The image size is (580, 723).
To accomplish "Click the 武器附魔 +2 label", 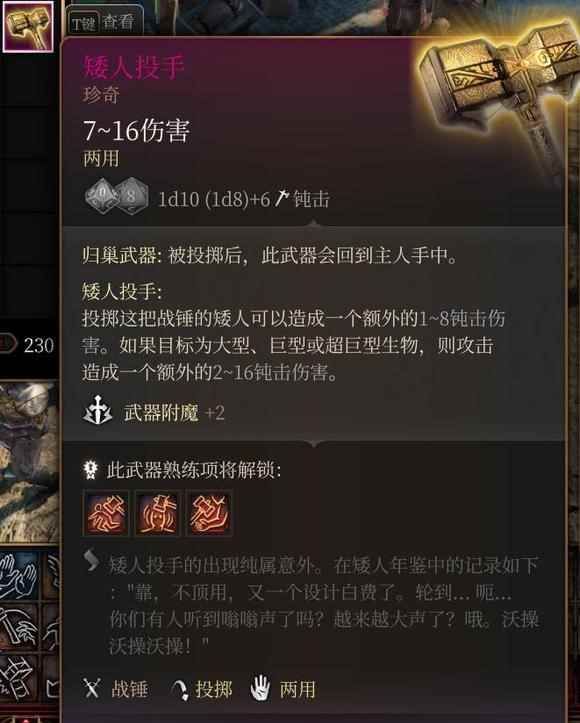I will [174, 412].
